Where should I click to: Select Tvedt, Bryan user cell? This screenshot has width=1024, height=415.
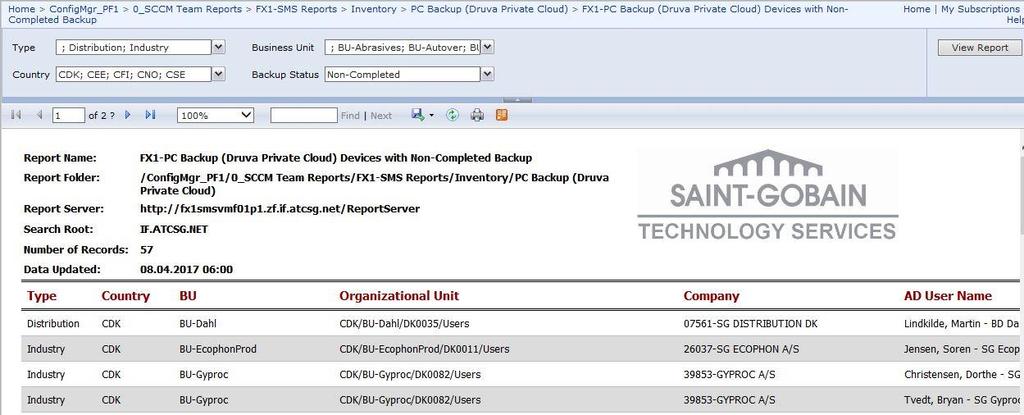[962, 400]
